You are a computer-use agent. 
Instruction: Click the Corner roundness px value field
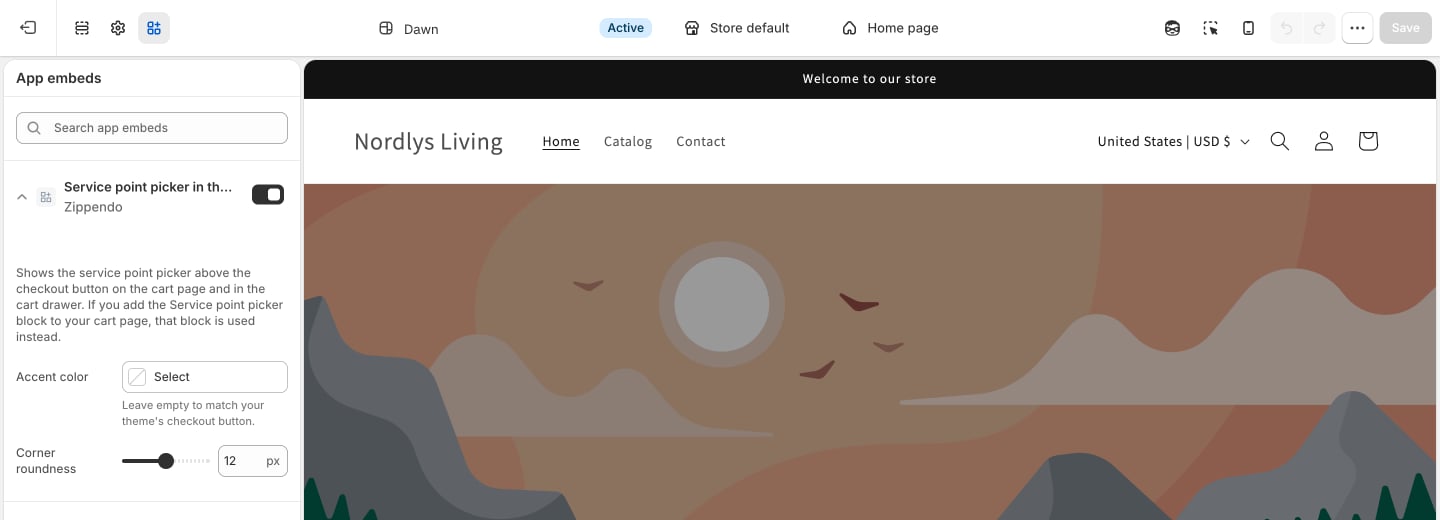(253, 461)
